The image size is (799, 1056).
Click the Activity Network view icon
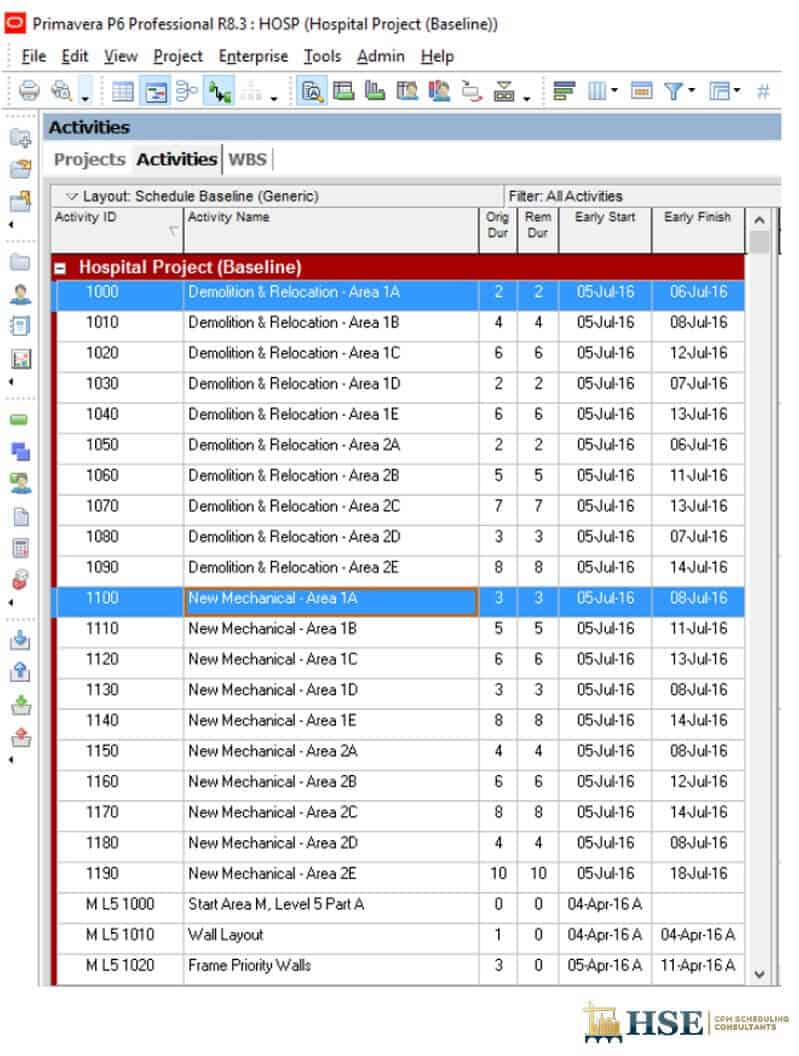point(187,92)
